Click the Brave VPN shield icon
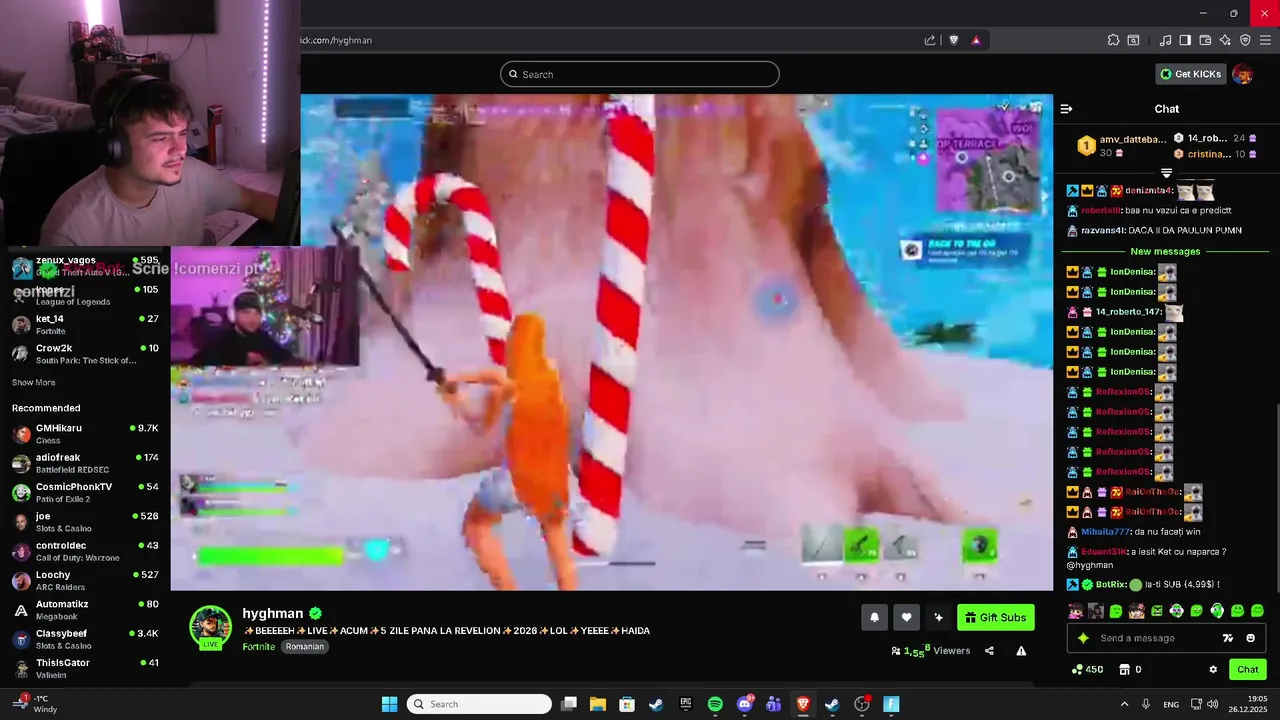Screen dimensions: 1280x720 click(1245, 40)
